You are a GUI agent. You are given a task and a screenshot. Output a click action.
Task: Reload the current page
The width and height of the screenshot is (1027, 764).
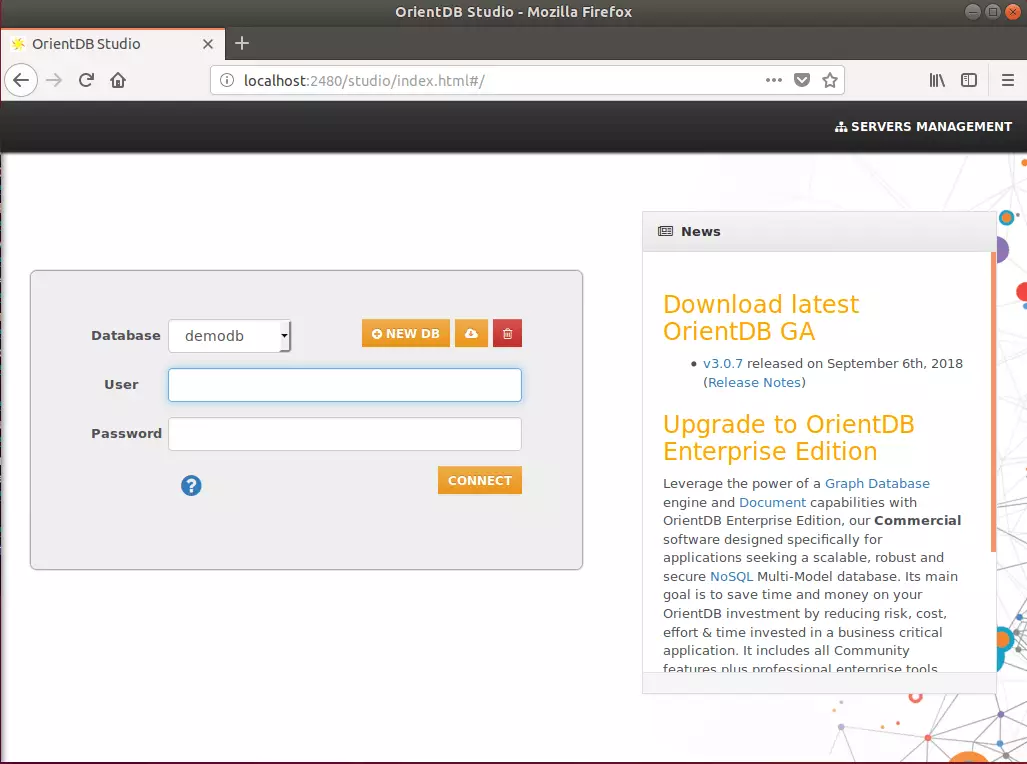(x=86, y=81)
